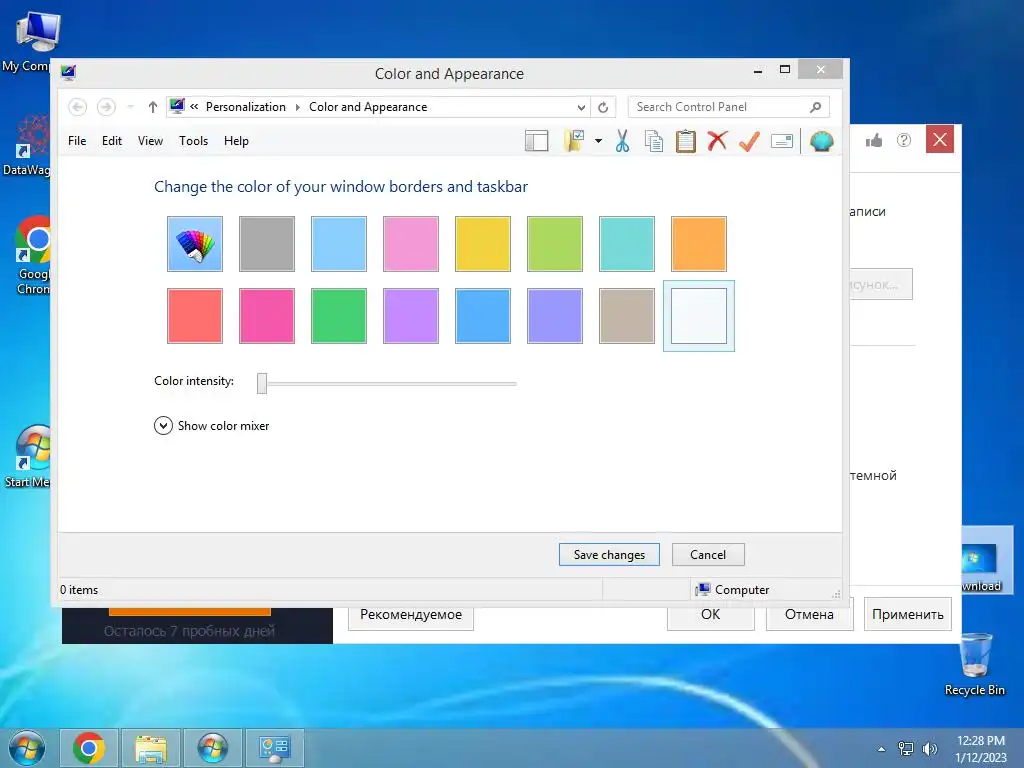Select the violet color swatch

pos(411,315)
